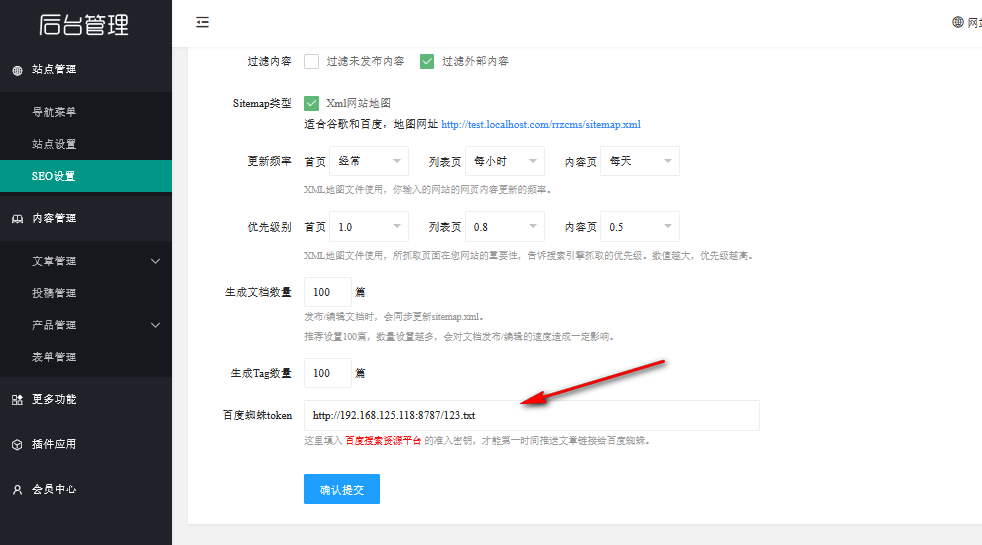Image resolution: width=982 pixels, height=545 pixels.
Task: Toggle the Xml网站地图 checkbox
Action: [x=311, y=103]
